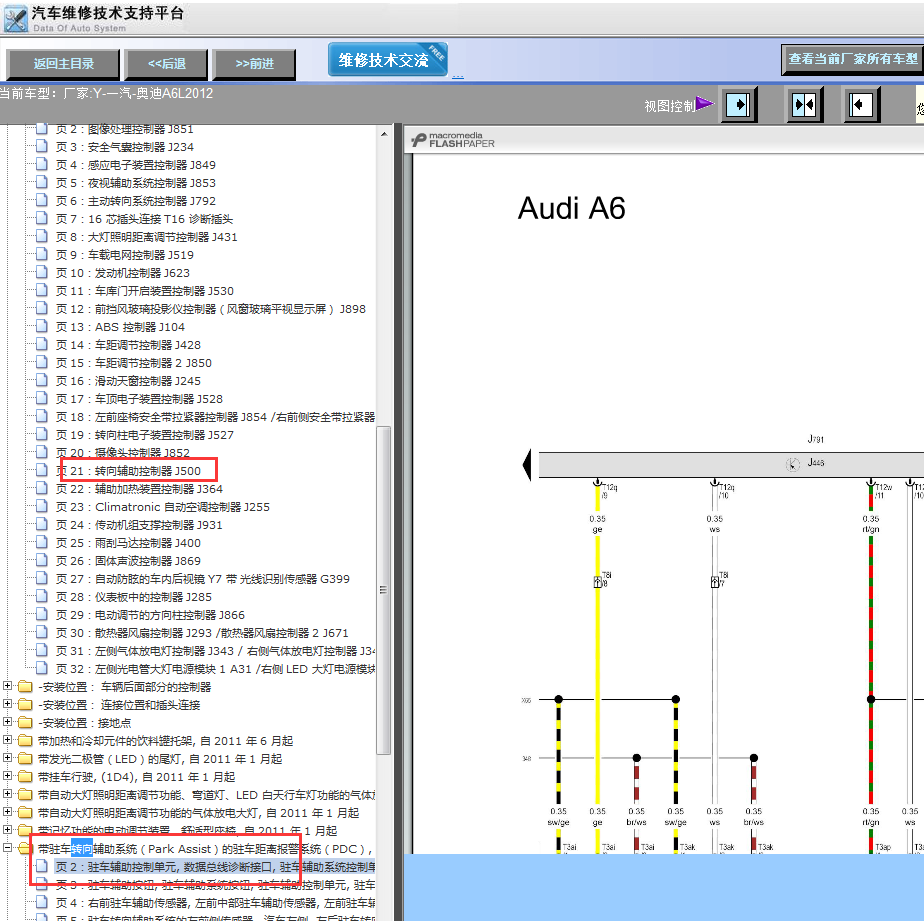The width and height of the screenshot is (924, 921).
Task: Click the page icon of 页 25 雨刮马达控制器 J400
Action: tap(42, 542)
